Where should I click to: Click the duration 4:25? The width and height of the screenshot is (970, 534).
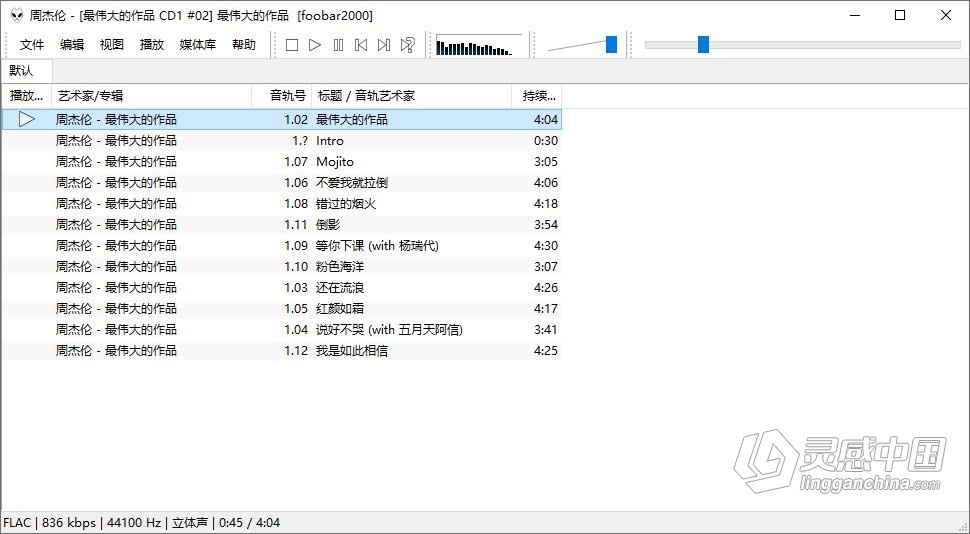[546, 351]
